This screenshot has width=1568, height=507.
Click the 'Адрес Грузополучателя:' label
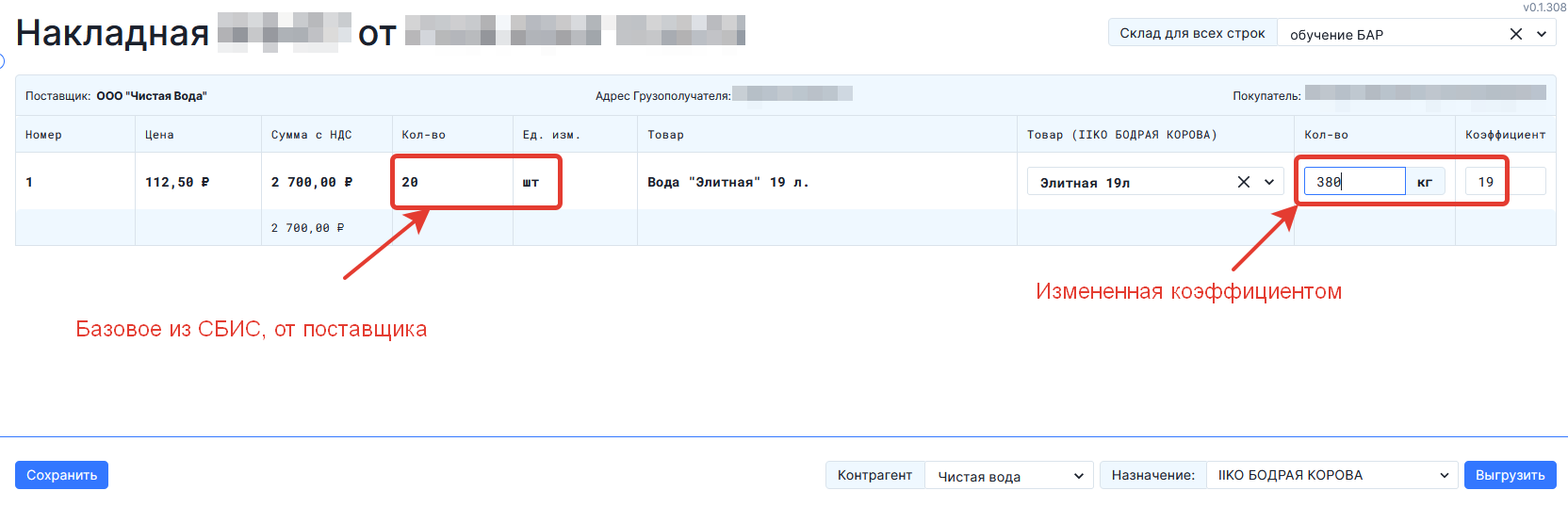pyautogui.click(x=662, y=96)
